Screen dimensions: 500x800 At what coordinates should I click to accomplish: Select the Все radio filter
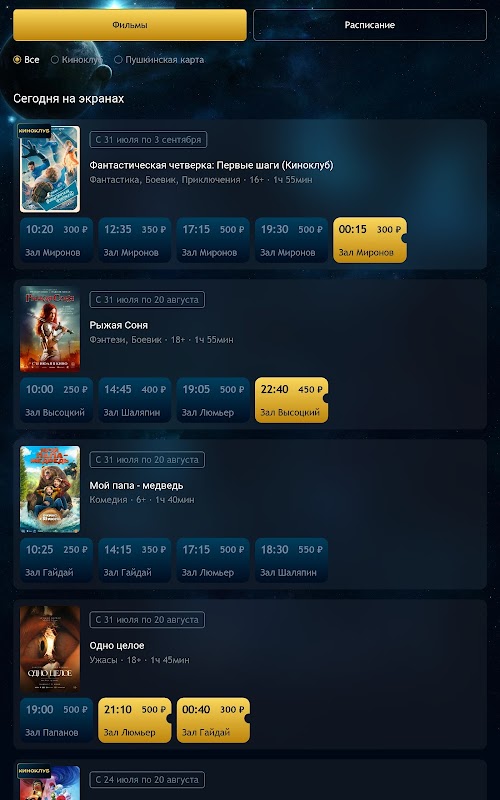(x=26, y=60)
